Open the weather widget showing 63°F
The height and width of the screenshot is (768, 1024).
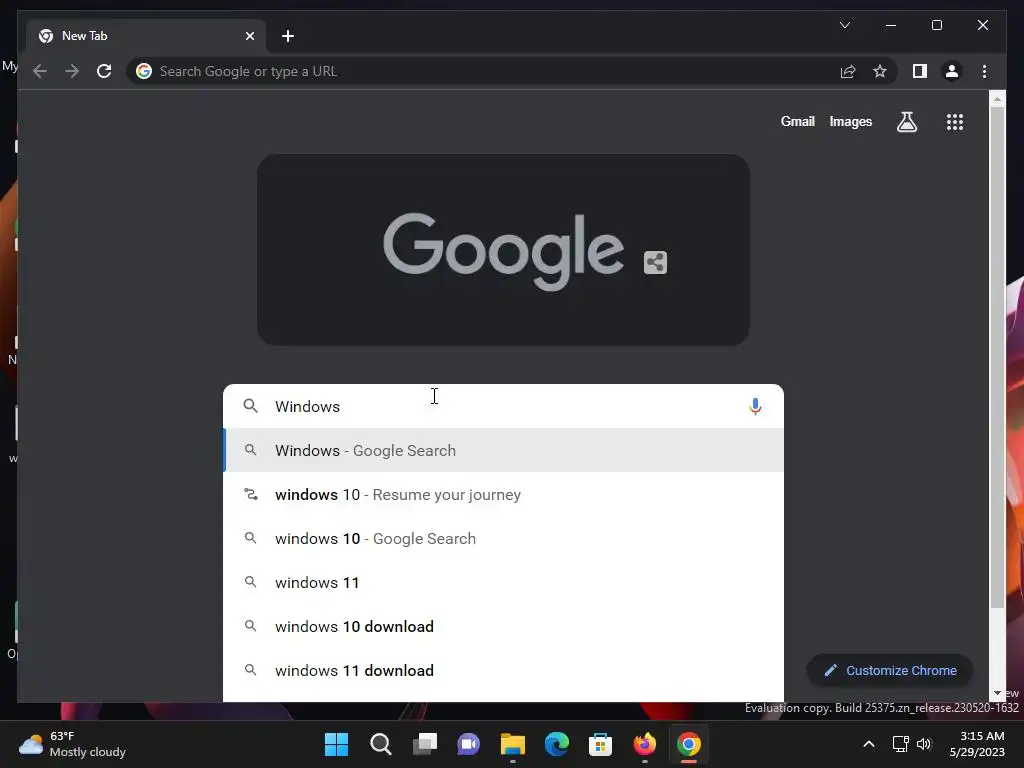[72, 744]
